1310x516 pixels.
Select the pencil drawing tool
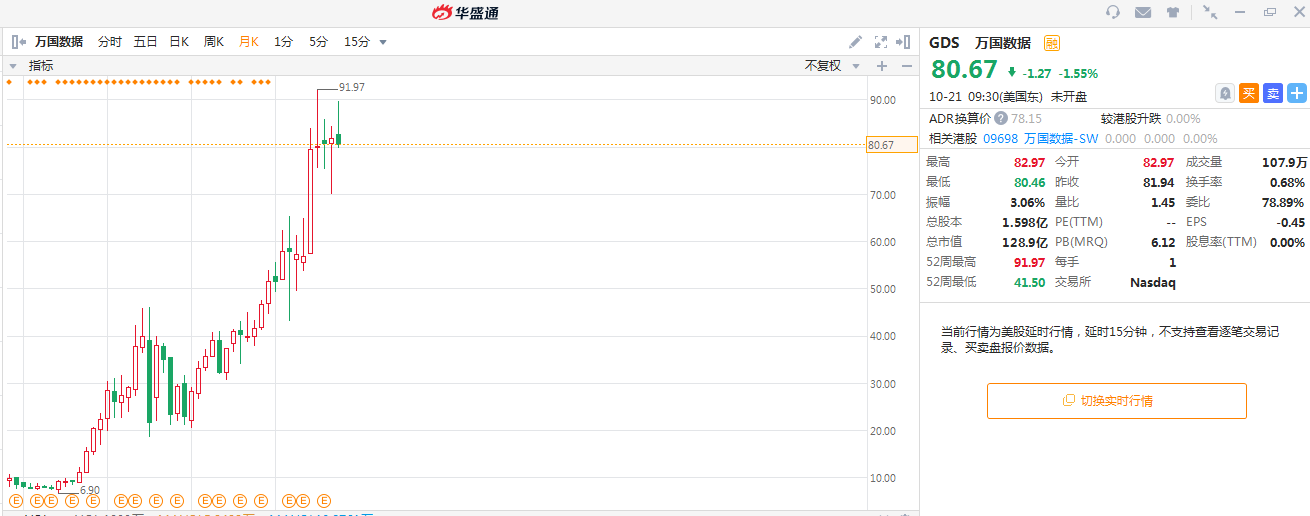(x=855, y=42)
